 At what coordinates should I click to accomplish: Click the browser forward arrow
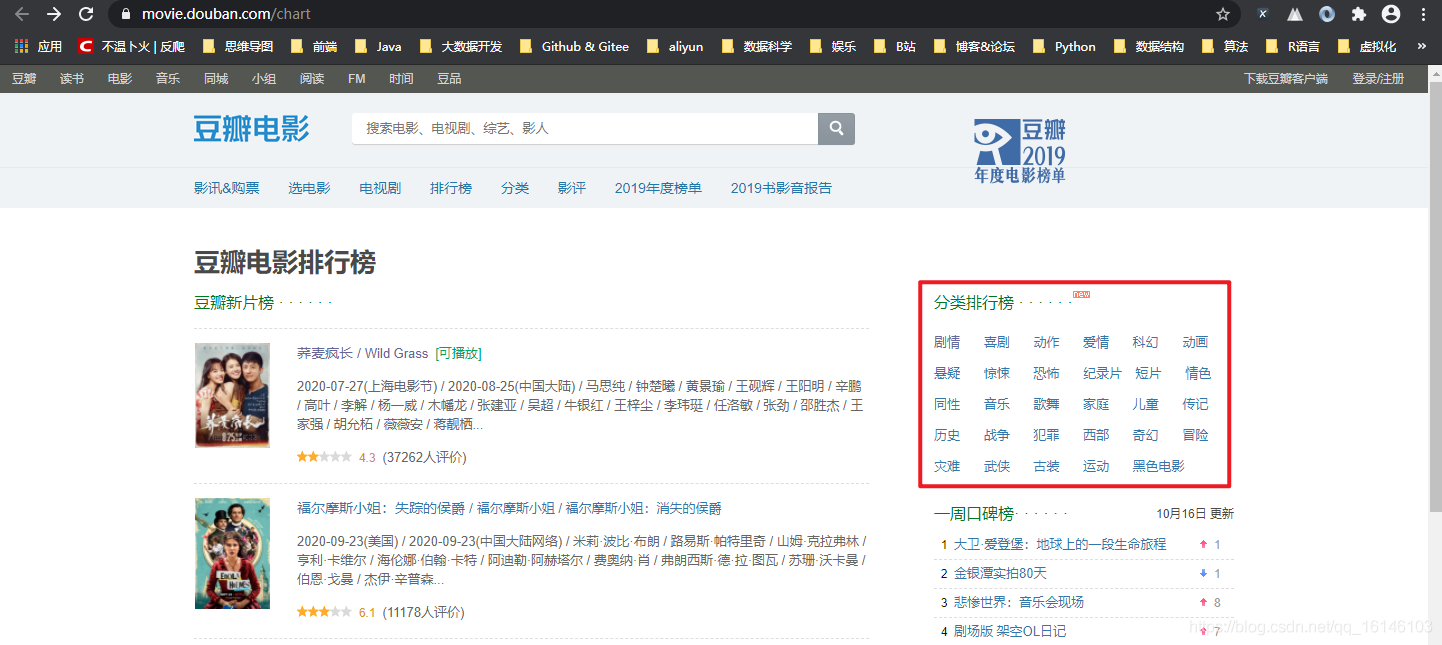(54, 14)
